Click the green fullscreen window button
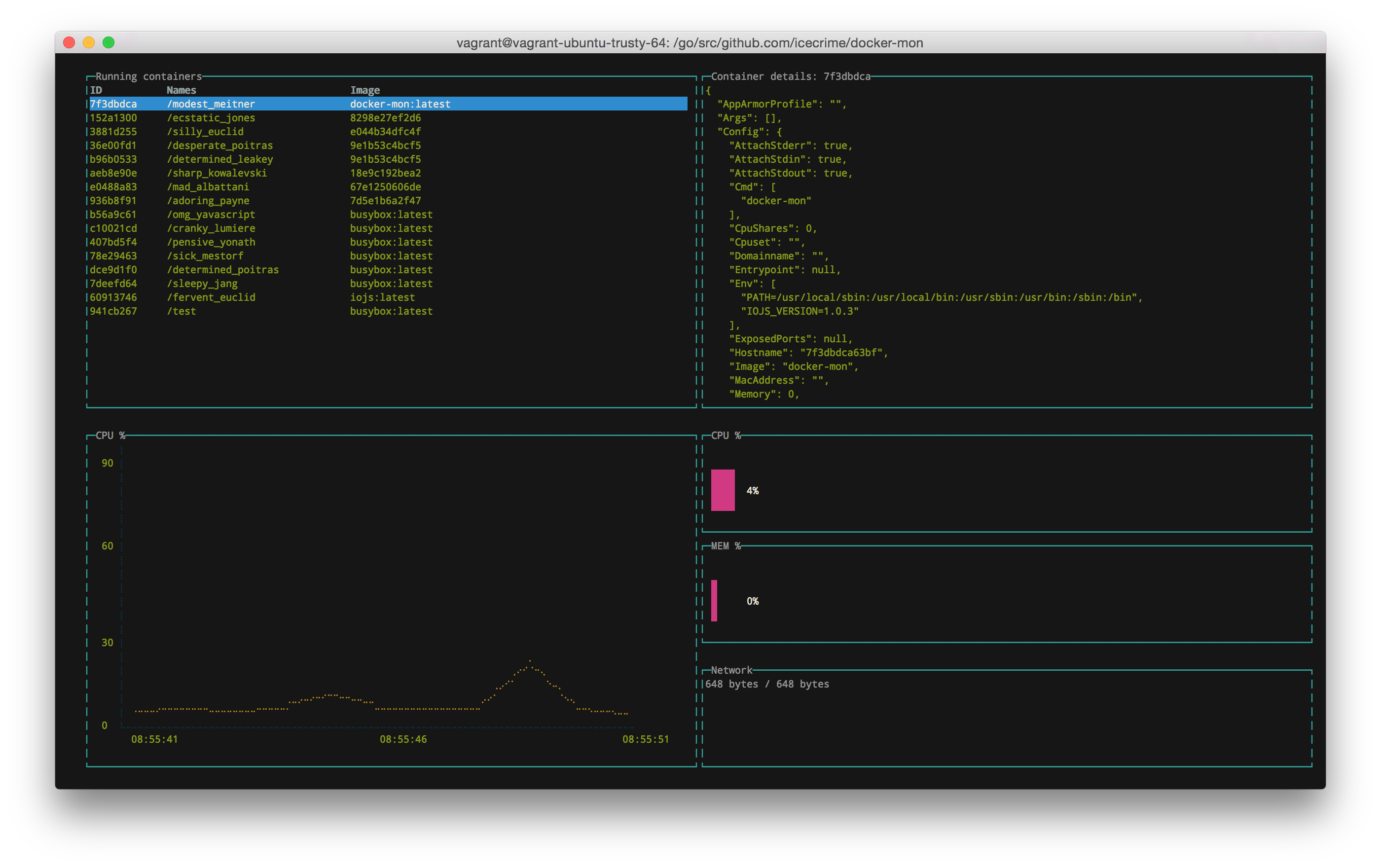This screenshot has height=868, width=1381. [109, 42]
